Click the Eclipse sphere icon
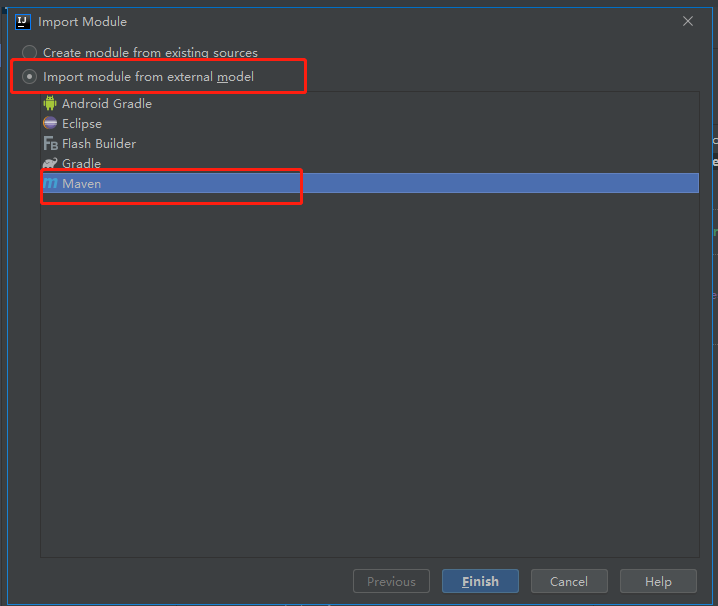 pyautogui.click(x=50, y=123)
